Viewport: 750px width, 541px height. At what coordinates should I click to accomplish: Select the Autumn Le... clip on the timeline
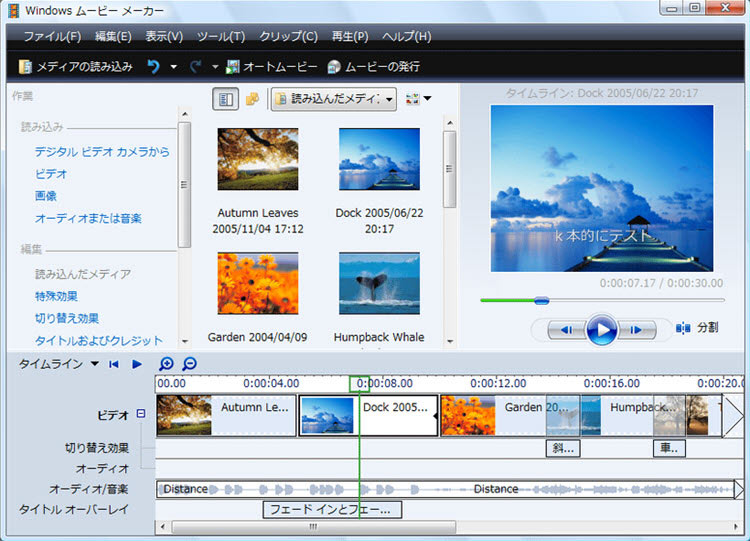[226, 415]
